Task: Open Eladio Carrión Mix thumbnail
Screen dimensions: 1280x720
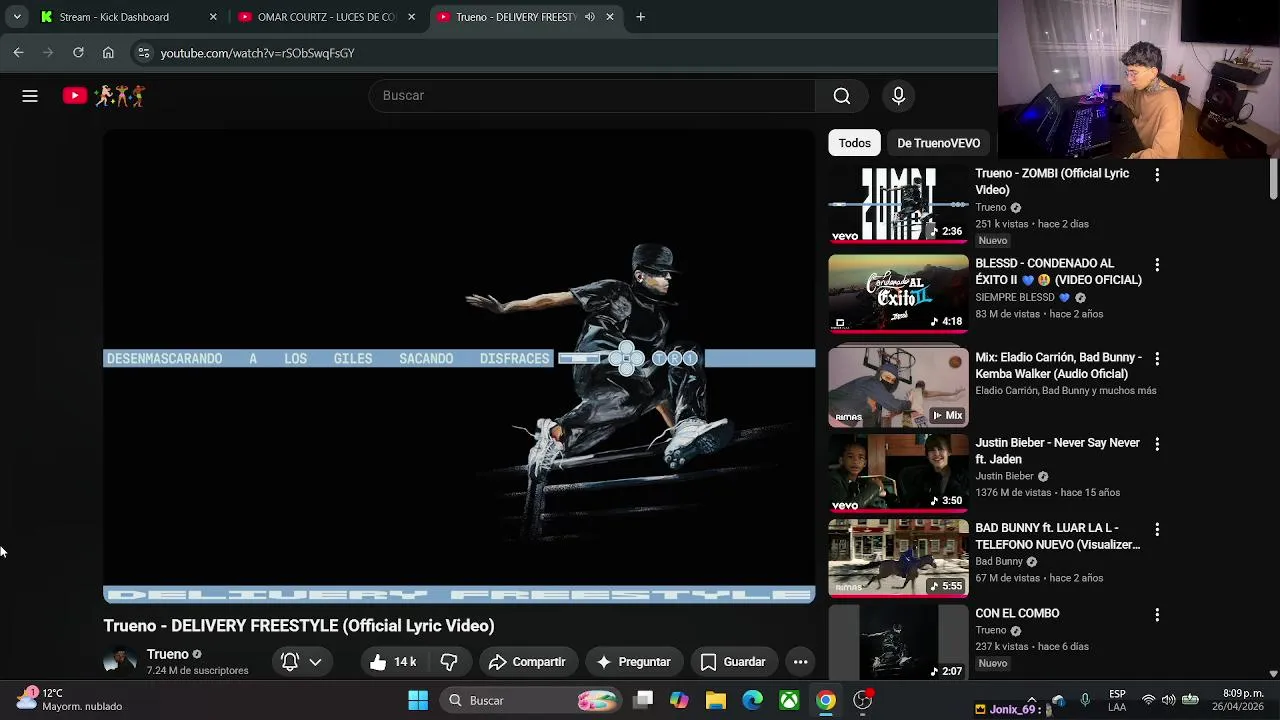Action: point(898,386)
